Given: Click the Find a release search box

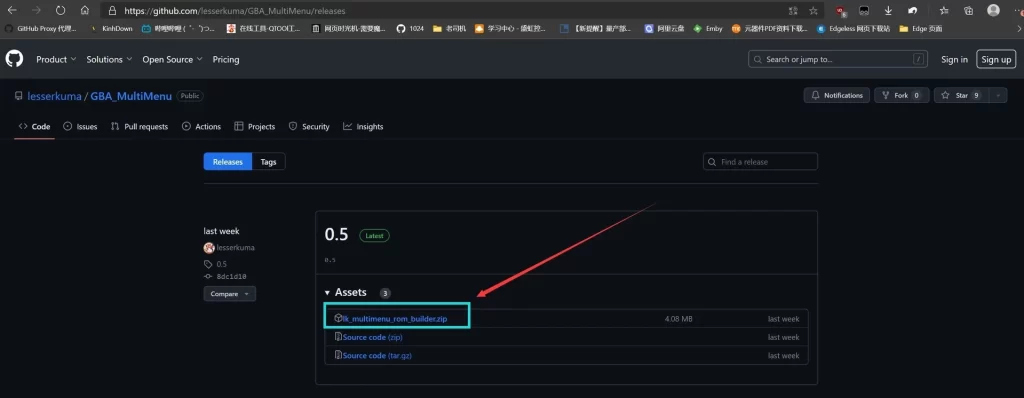Looking at the screenshot, I should [760, 161].
